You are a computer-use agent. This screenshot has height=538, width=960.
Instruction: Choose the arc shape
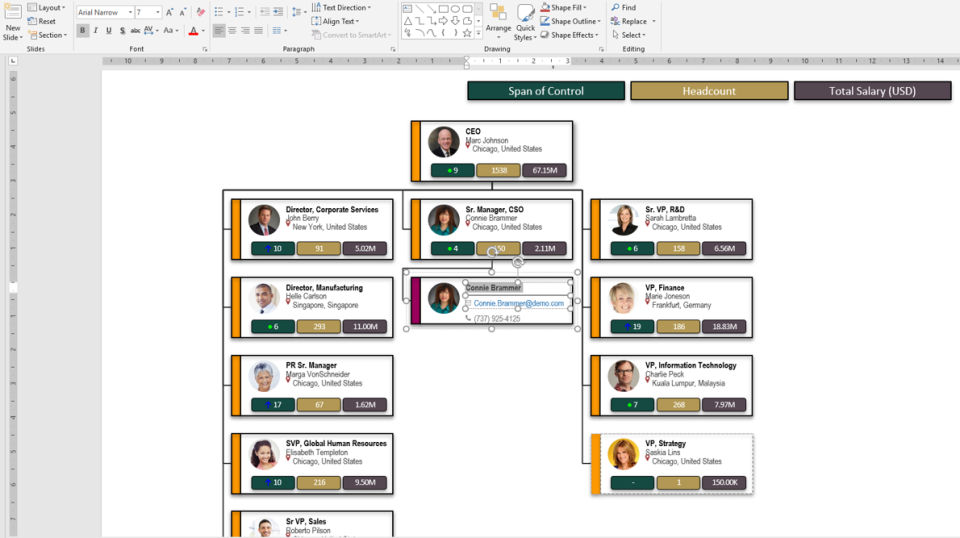point(419,33)
